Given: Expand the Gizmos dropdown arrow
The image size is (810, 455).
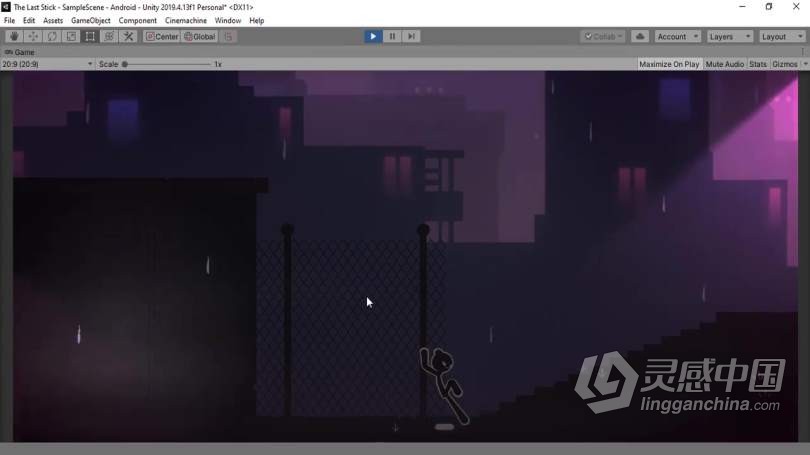Looking at the screenshot, I should click(x=805, y=64).
